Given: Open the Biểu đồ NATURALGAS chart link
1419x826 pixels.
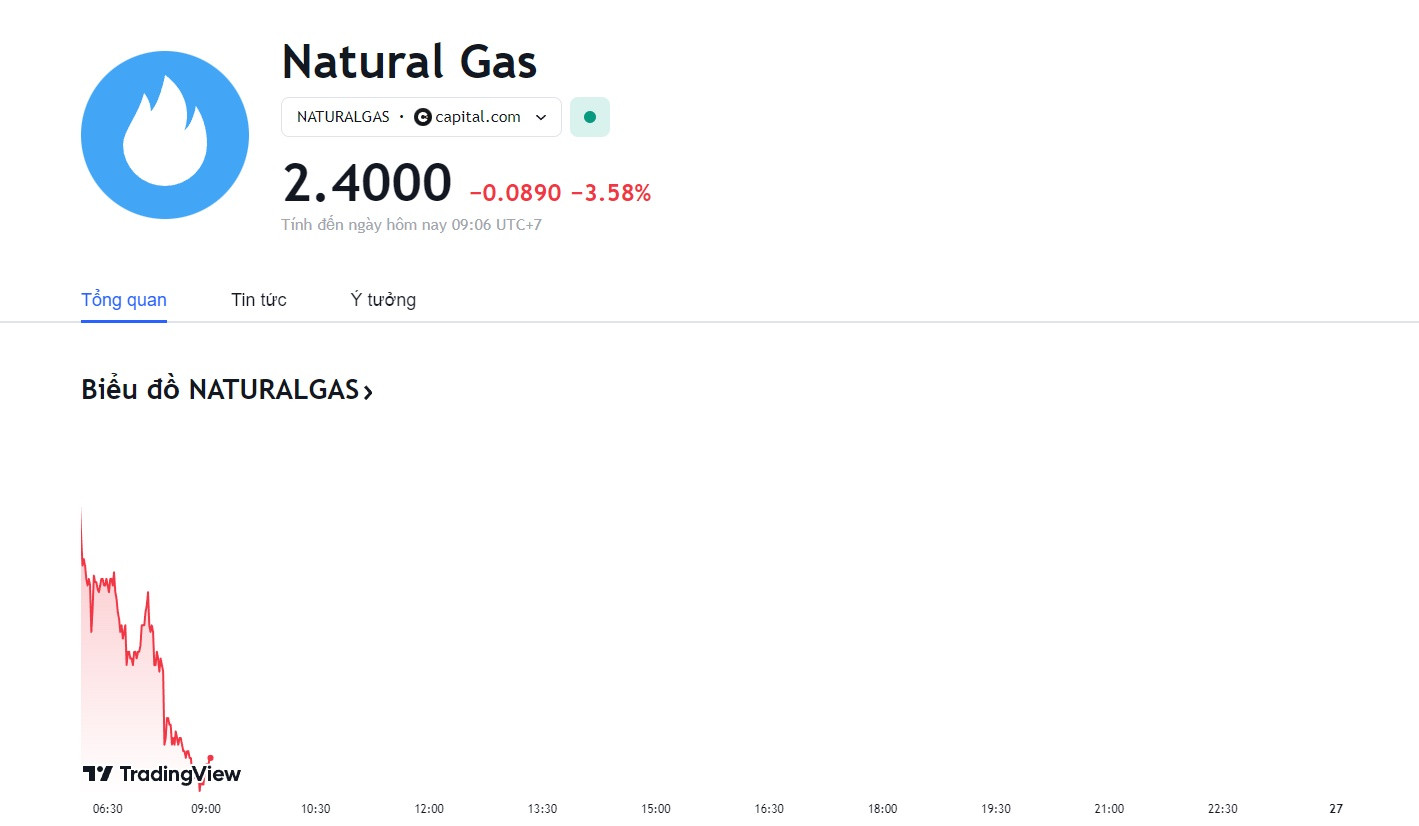Looking at the screenshot, I should click(227, 390).
